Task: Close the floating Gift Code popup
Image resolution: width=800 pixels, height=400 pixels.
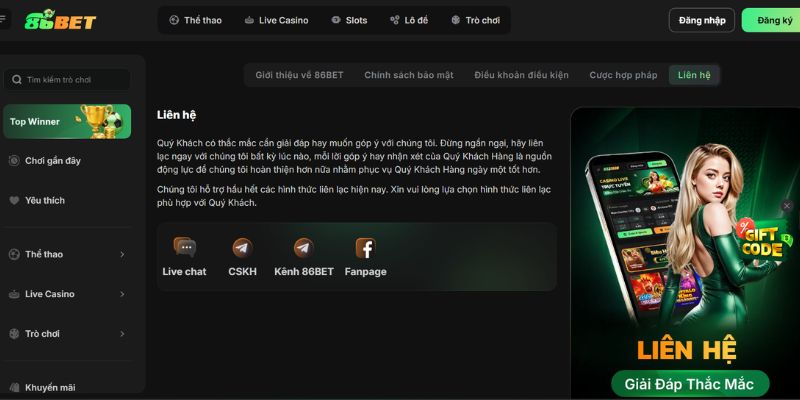Action: (787, 206)
